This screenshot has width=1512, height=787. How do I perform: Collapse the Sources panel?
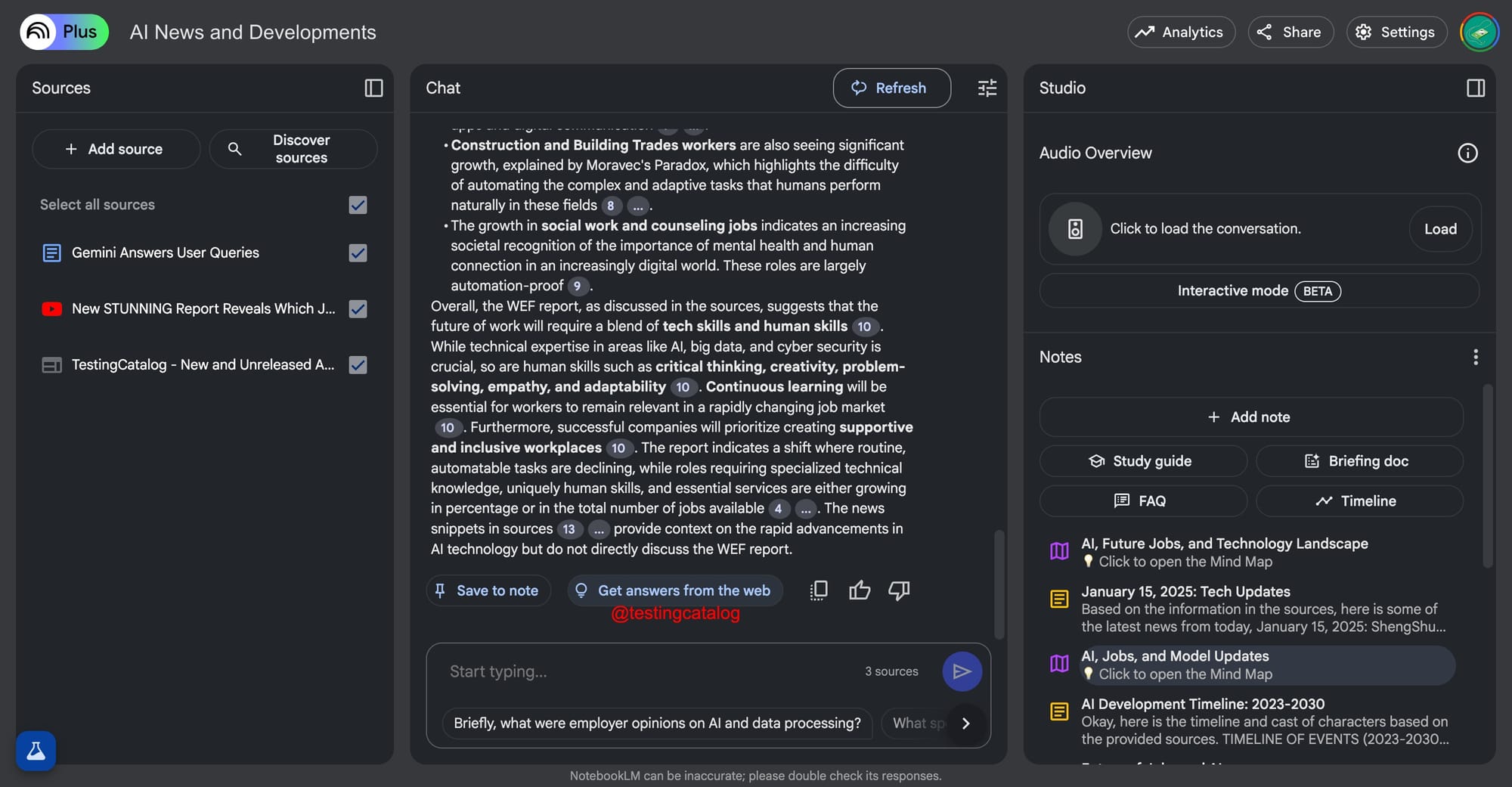[x=373, y=88]
